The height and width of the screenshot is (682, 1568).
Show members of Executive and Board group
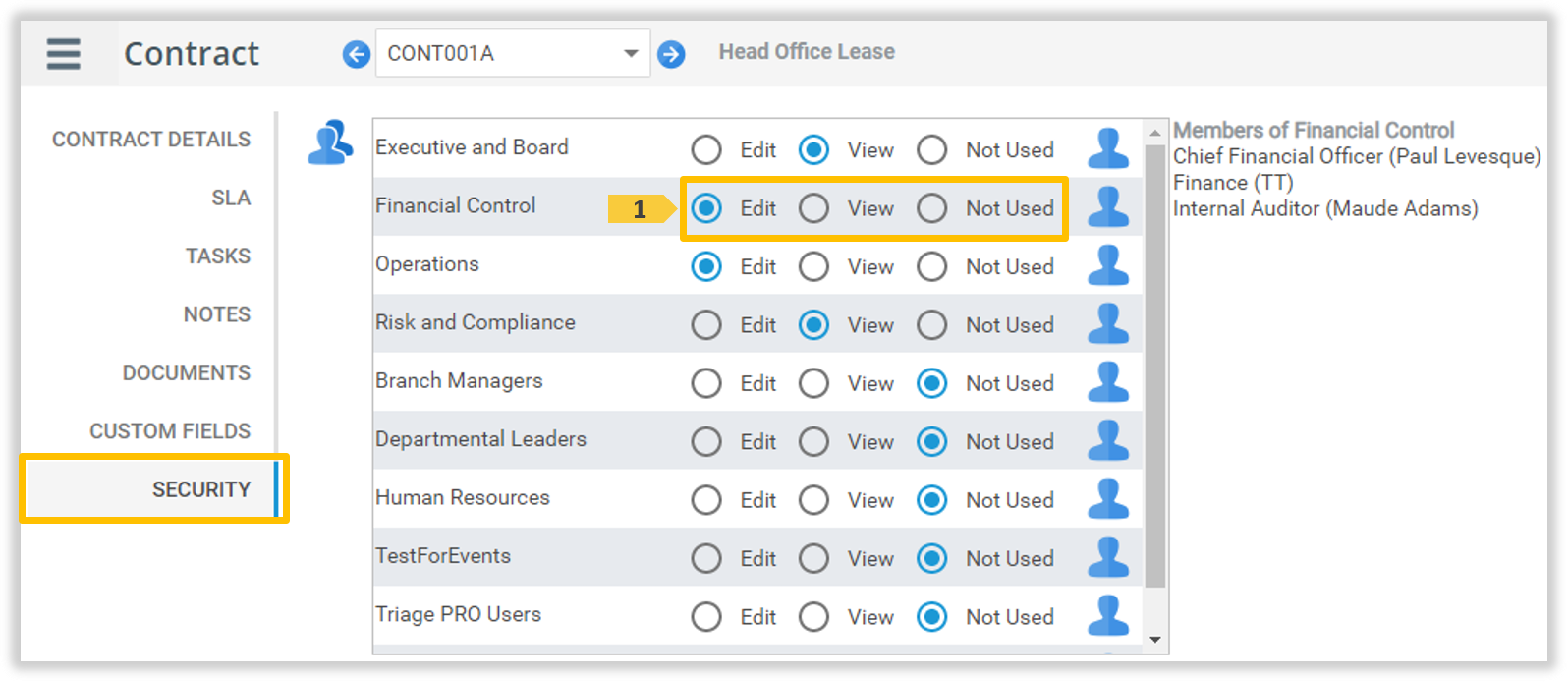coord(1108,149)
